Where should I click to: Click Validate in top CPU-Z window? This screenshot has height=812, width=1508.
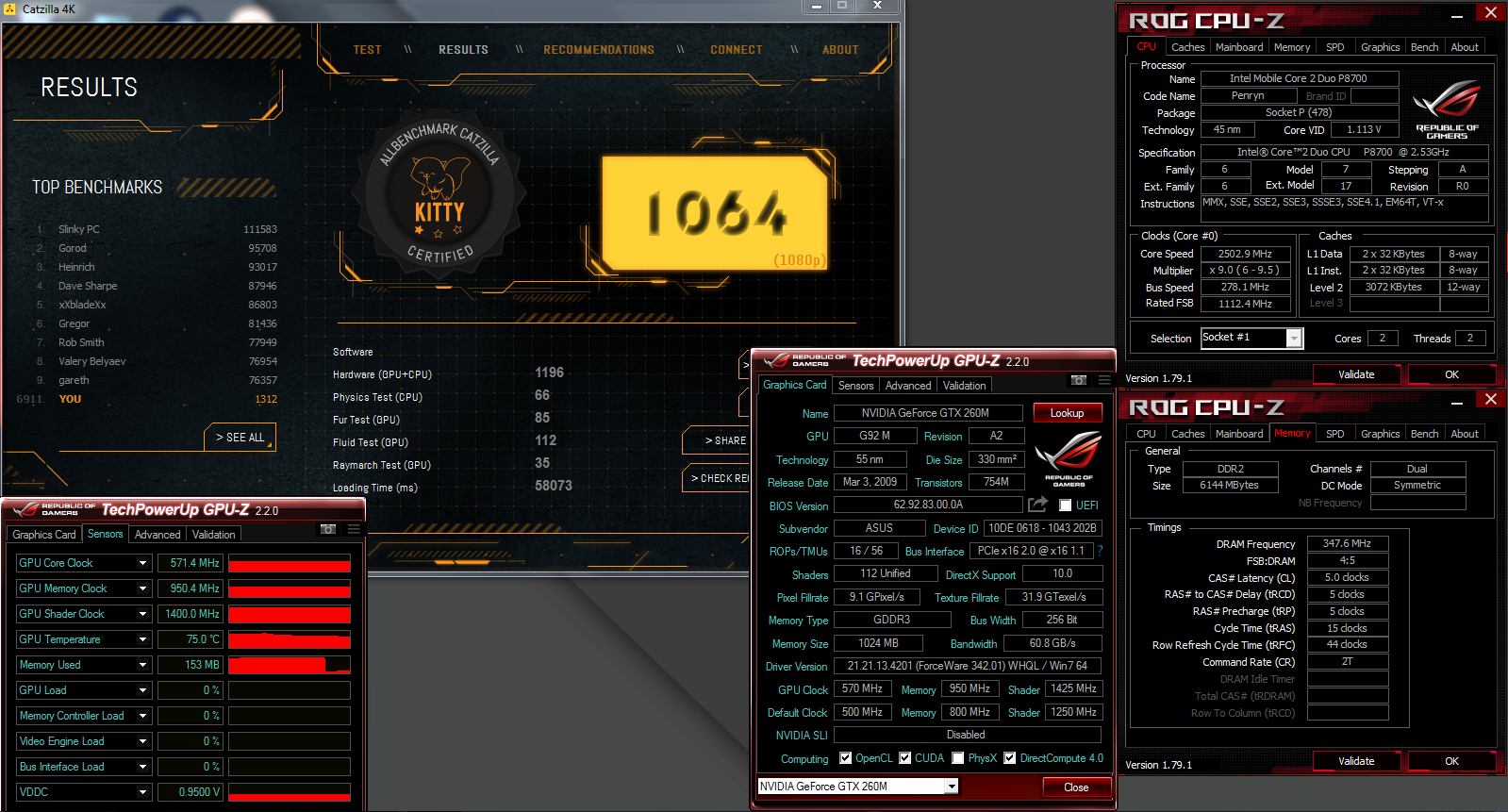[x=1356, y=374]
